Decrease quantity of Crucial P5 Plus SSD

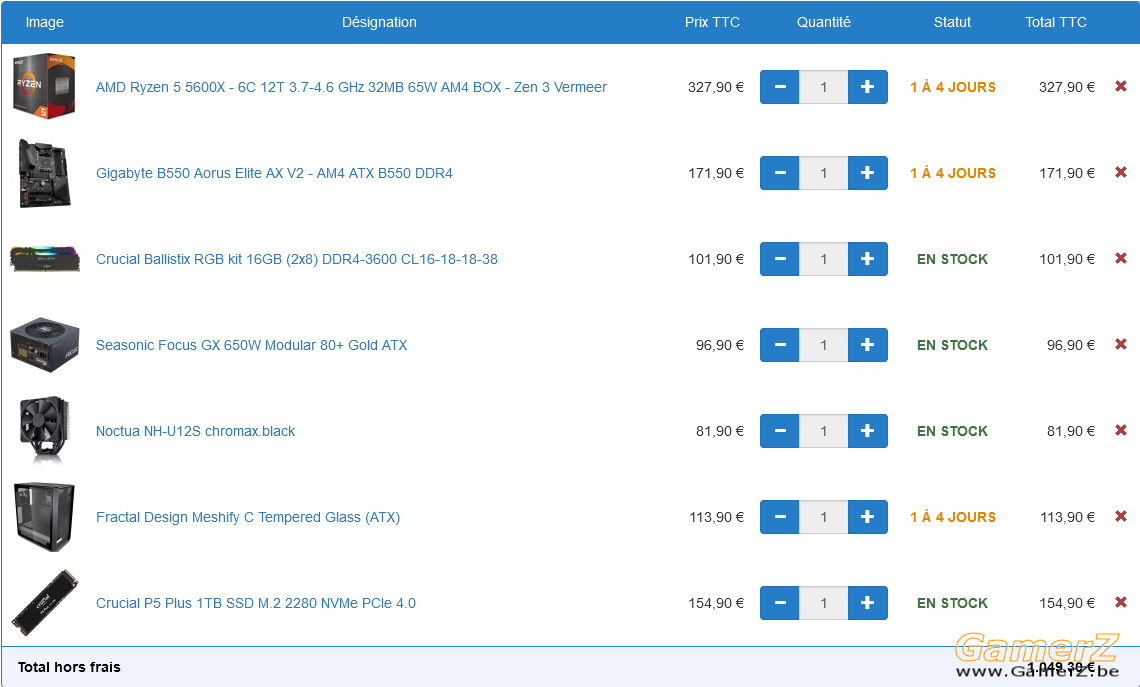pyautogui.click(x=780, y=603)
